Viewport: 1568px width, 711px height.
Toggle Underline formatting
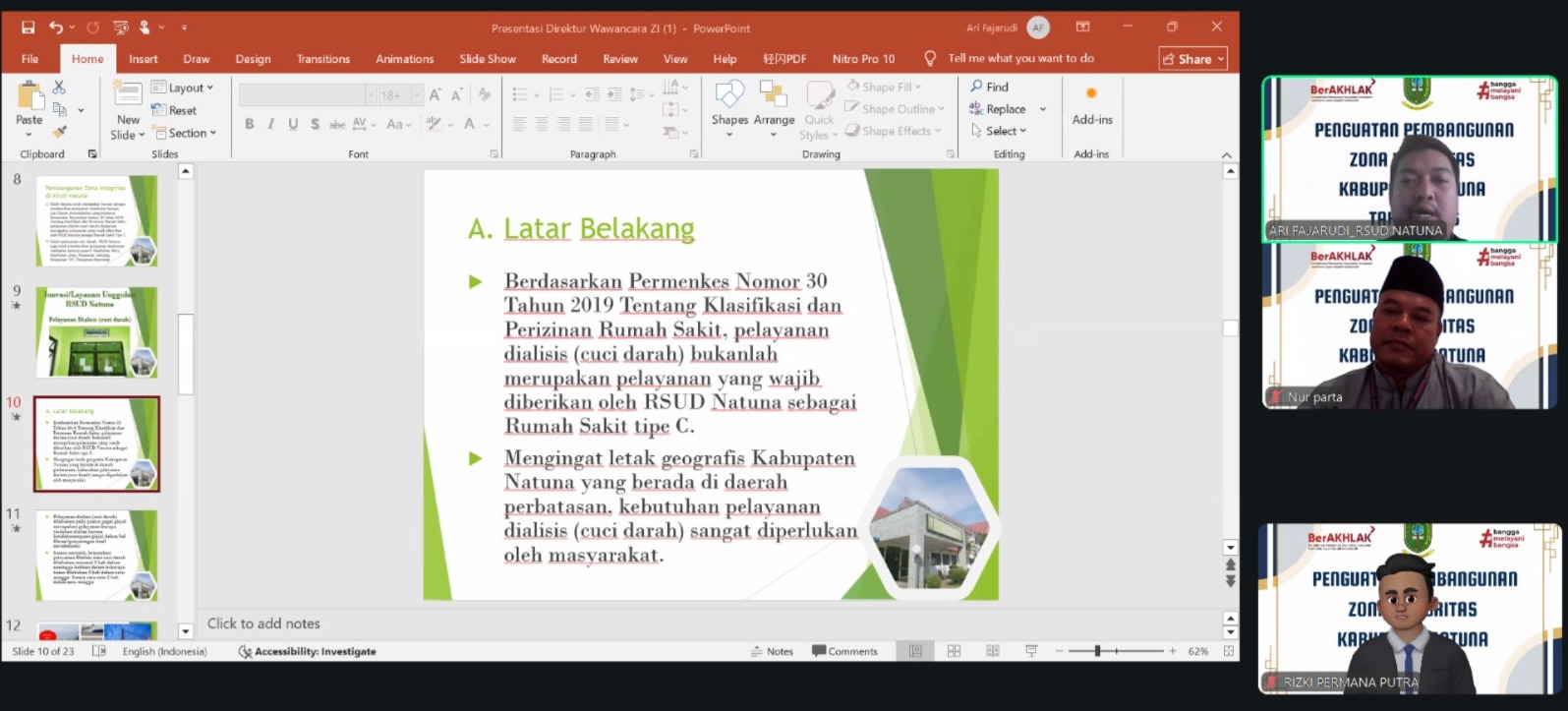tap(293, 124)
